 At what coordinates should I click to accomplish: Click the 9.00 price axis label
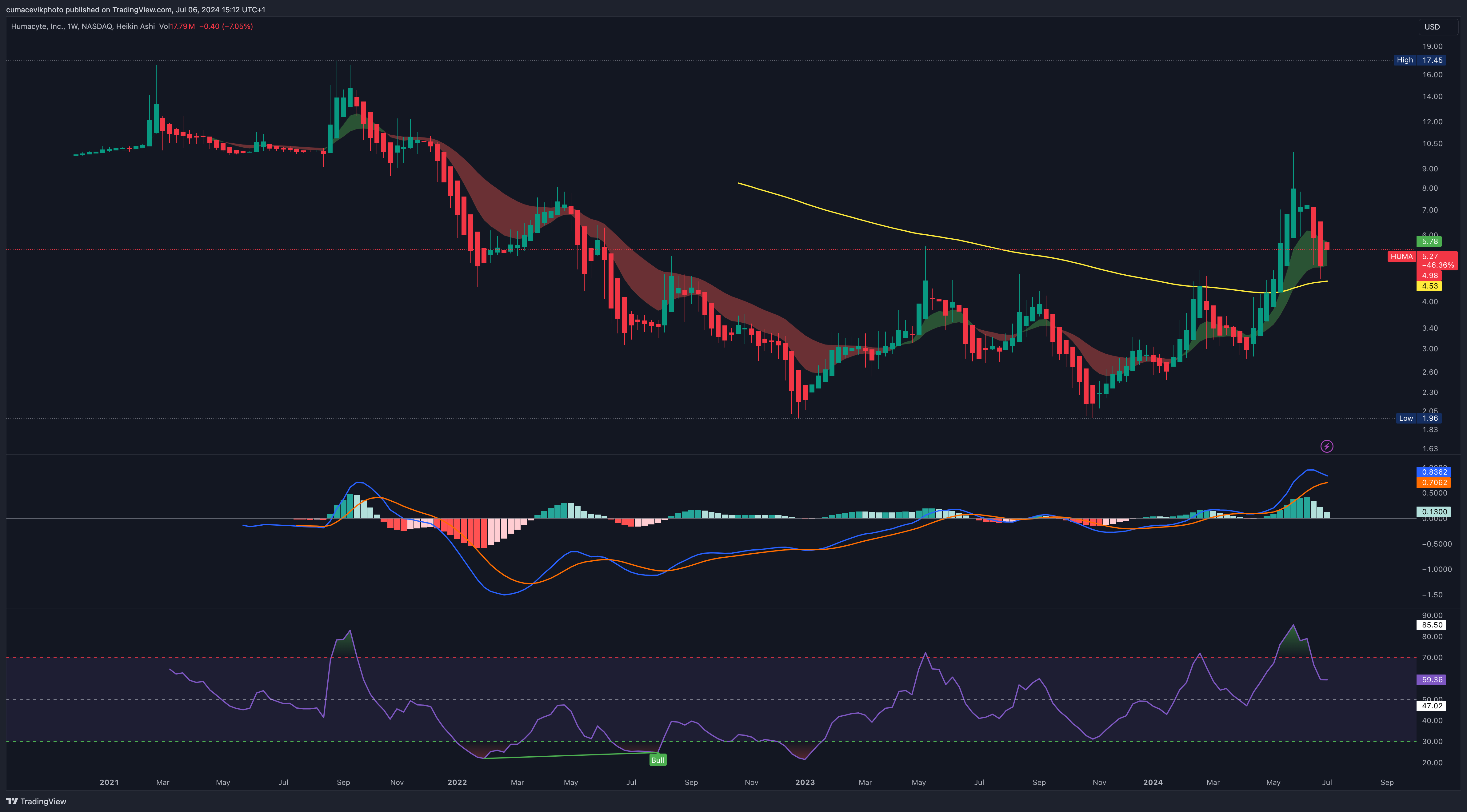coord(1430,169)
